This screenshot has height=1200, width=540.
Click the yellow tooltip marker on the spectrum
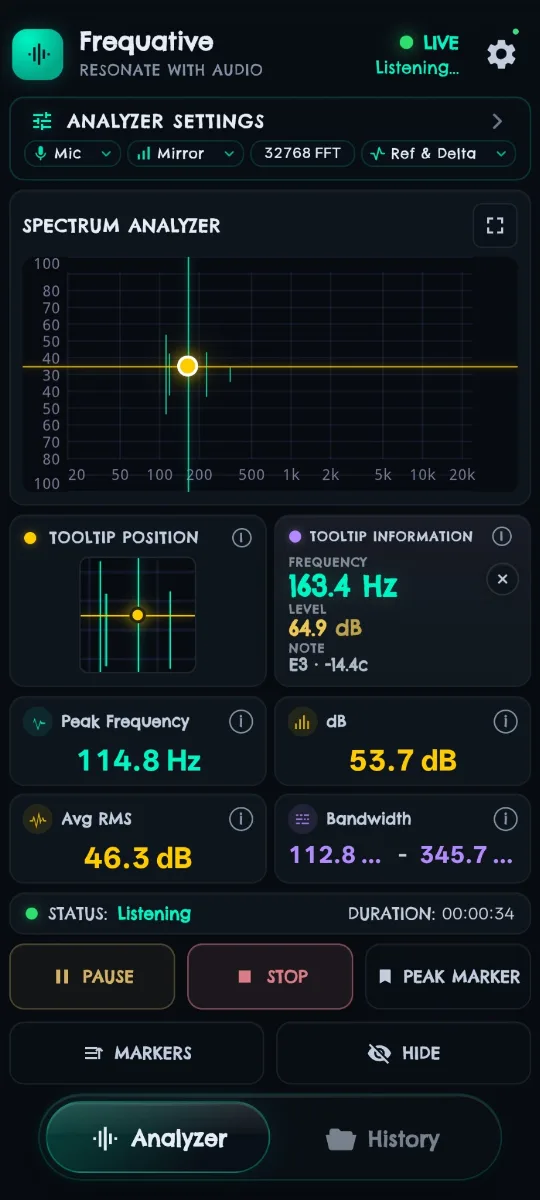[x=187, y=366]
